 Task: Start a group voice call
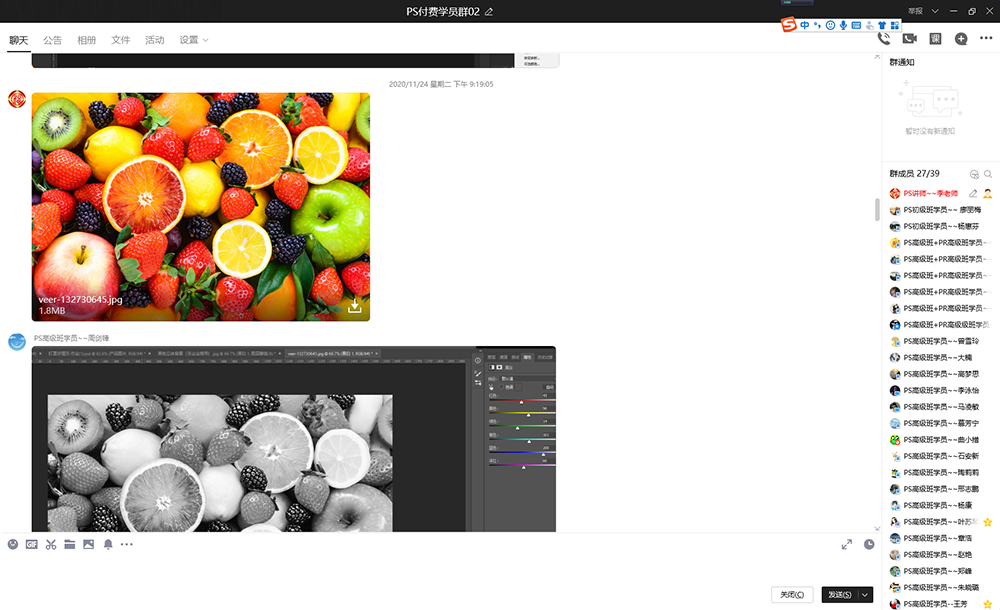(x=884, y=39)
